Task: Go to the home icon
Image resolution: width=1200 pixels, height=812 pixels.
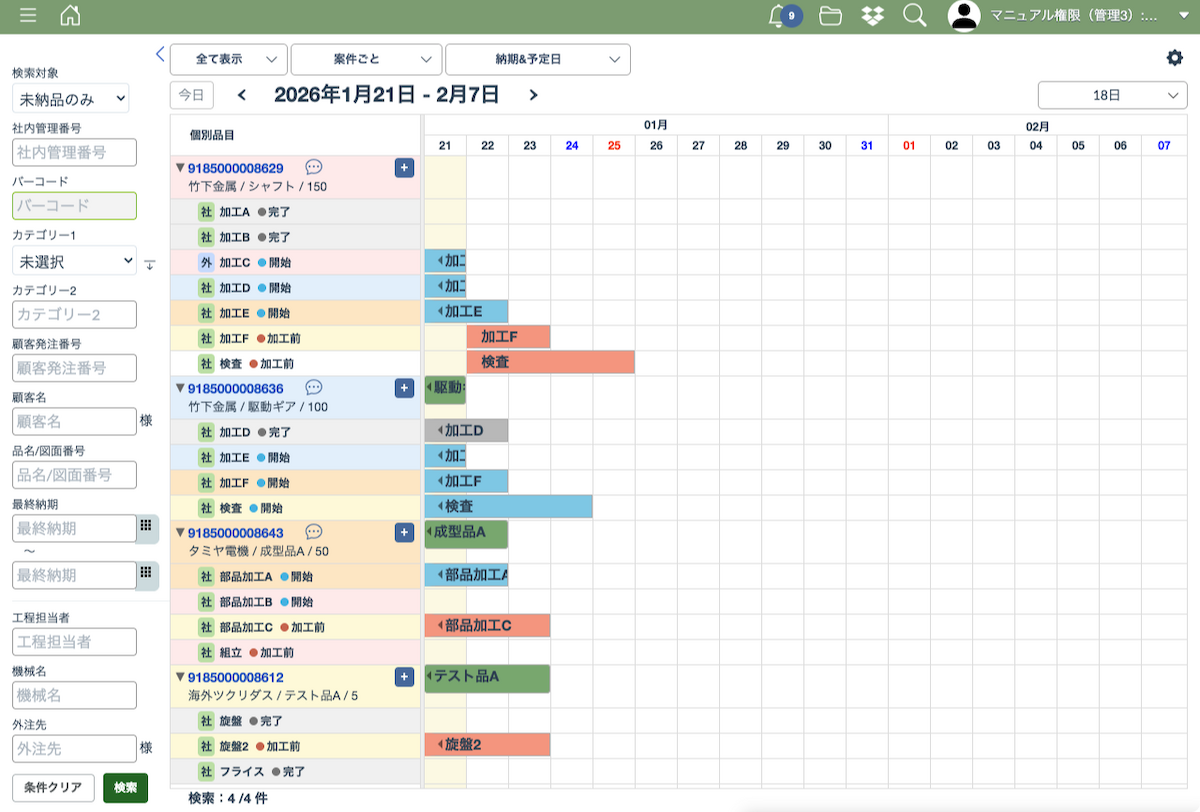Action: pyautogui.click(x=70, y=15)
